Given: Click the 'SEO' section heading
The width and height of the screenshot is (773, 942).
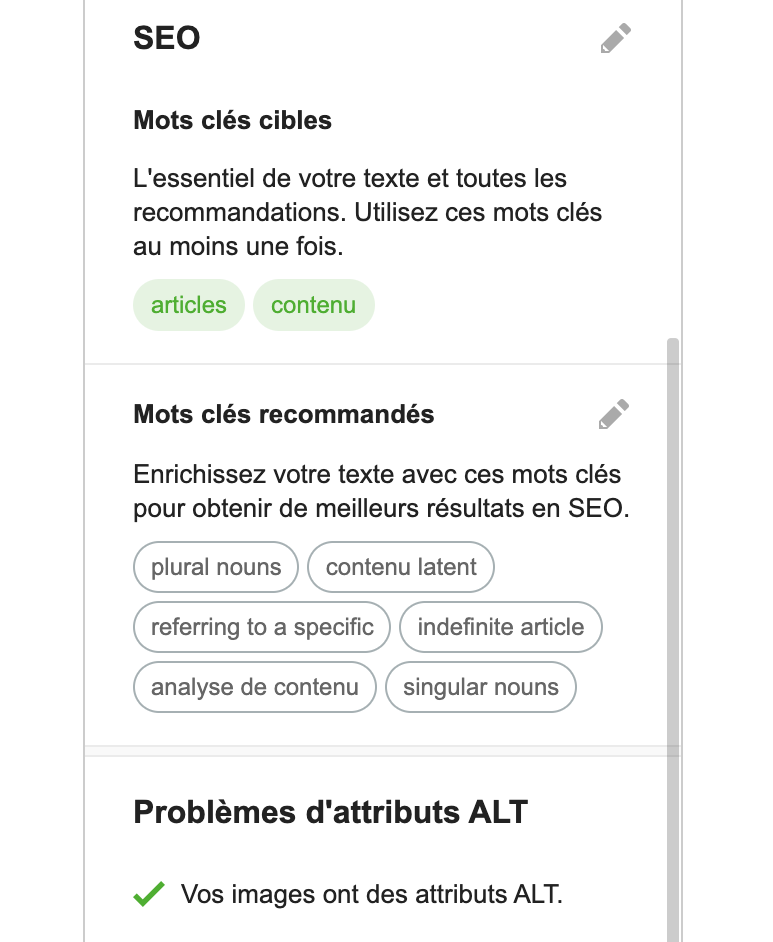Looking at the screenshot, I should [166, 38].
